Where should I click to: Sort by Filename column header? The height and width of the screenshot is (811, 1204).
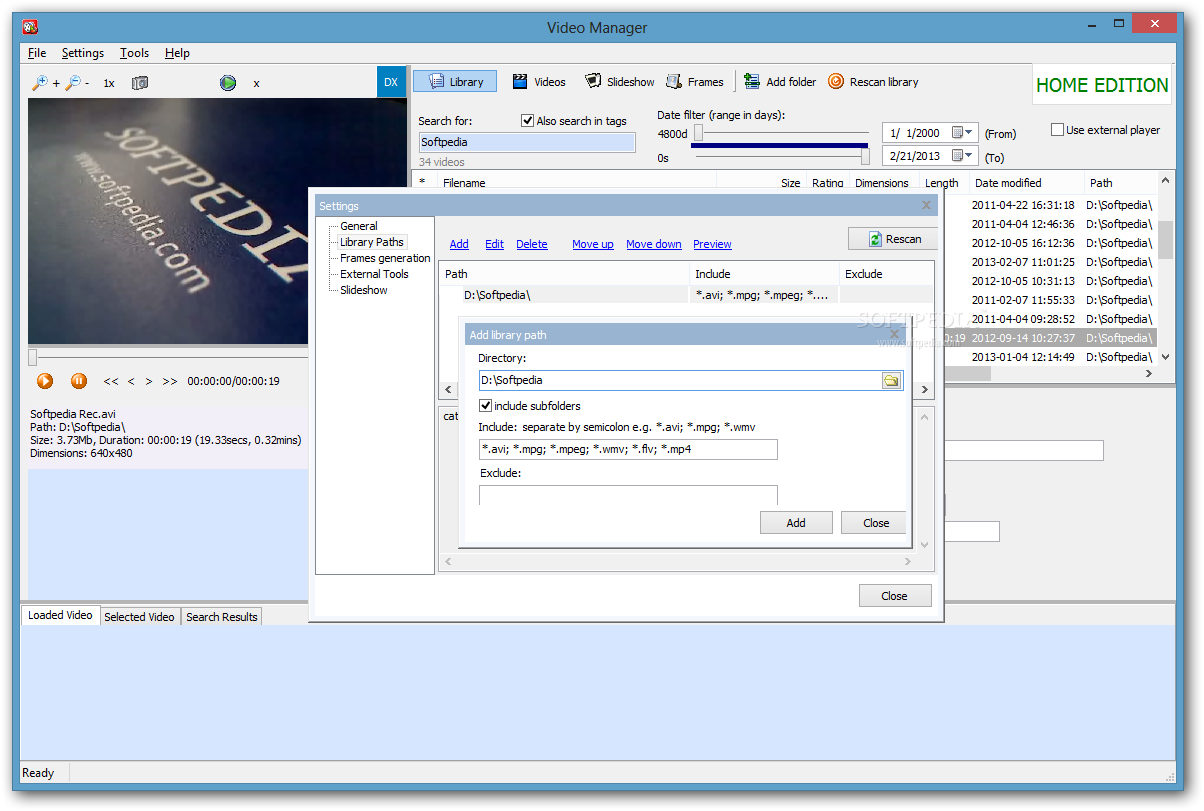575,183
